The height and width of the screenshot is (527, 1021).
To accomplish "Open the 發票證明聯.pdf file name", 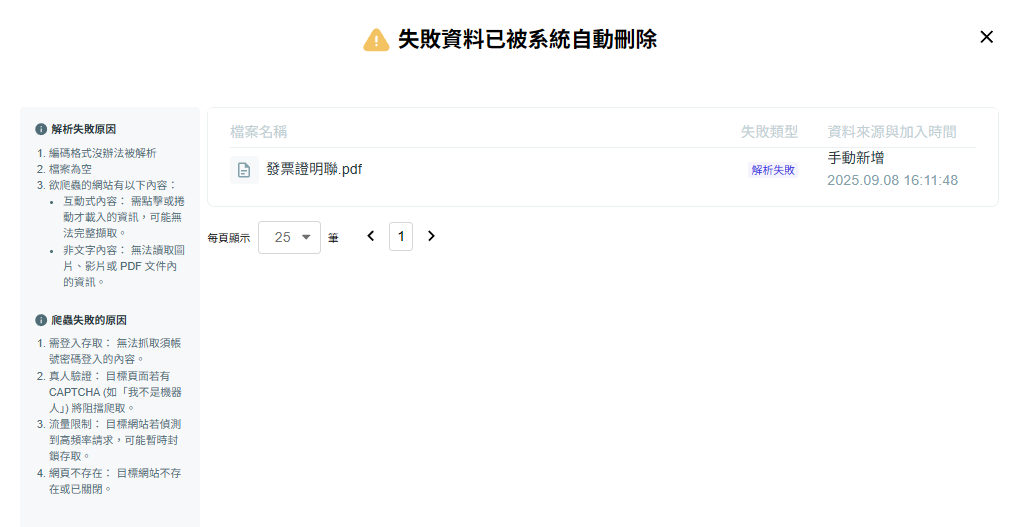I will (314, 170).
